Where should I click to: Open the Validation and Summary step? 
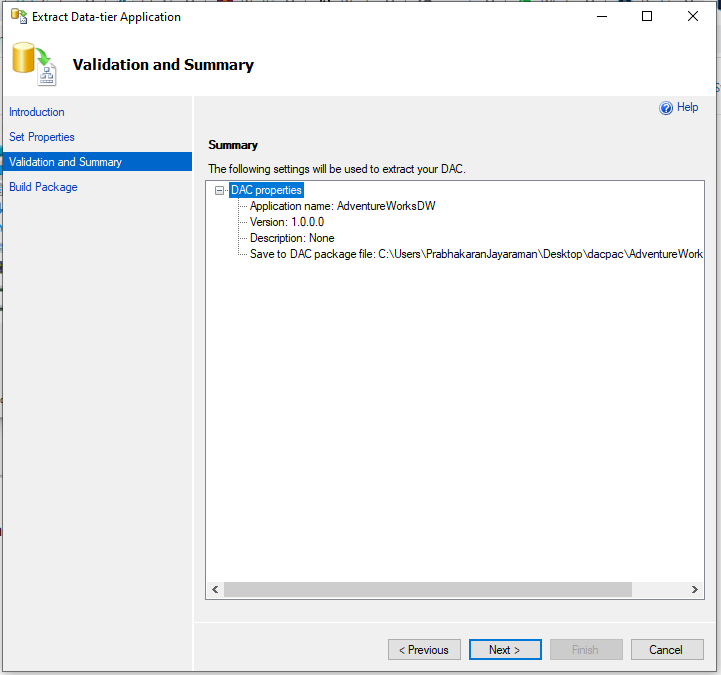(97, 162)
